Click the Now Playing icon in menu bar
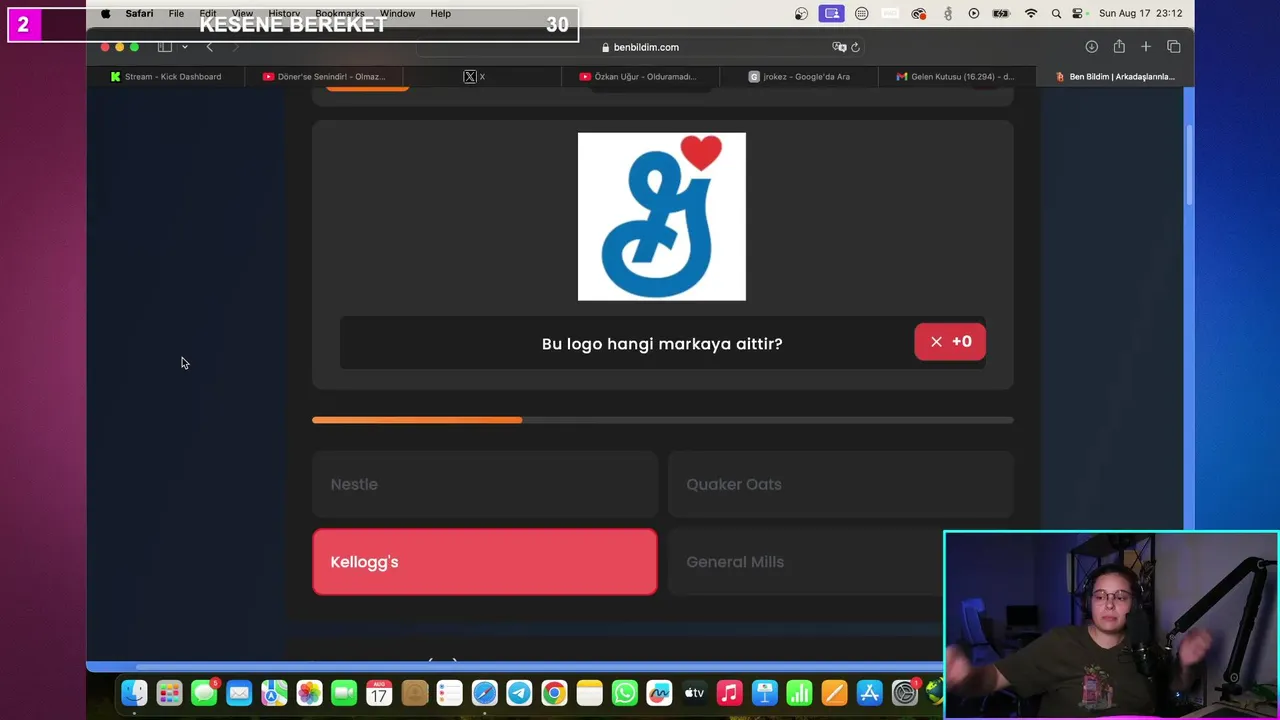Image resolution: width=1280 pixels, height=720 pixels. (x=974, y=14)
